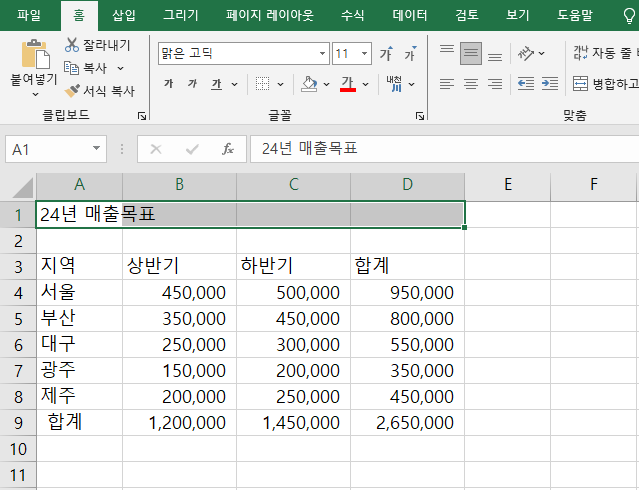Click the Copy (복사) button
The image size is (639, 490).
[x=86, y=68]
